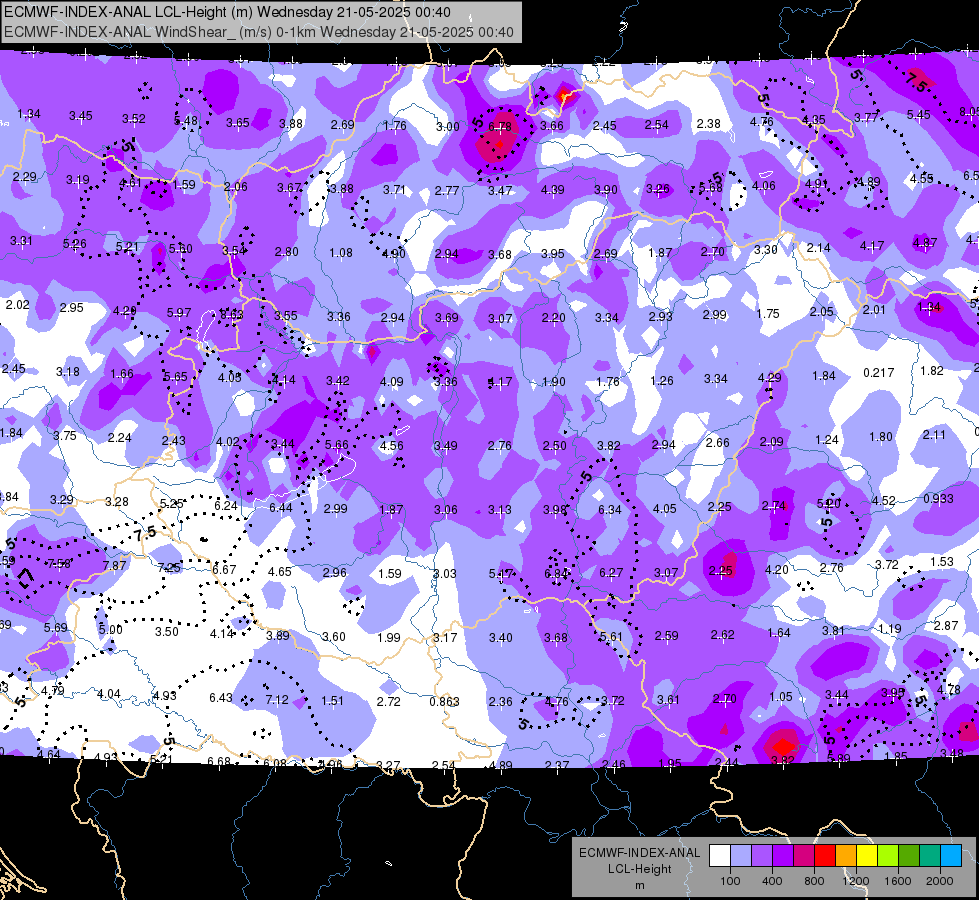This screenshot has width=979, height=900.
Task: Click the 800 label under the legend
Action: pyautogui.click(x=814, y=881)
